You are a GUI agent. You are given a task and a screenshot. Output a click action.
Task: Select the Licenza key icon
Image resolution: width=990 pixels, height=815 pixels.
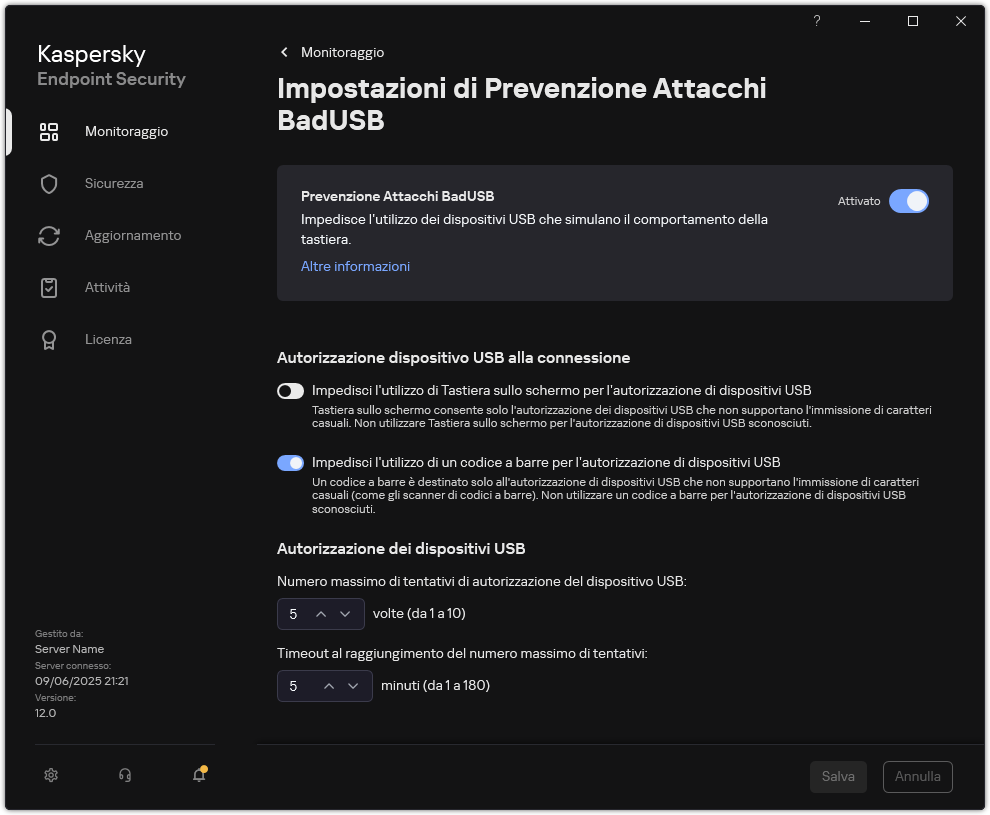49,339
